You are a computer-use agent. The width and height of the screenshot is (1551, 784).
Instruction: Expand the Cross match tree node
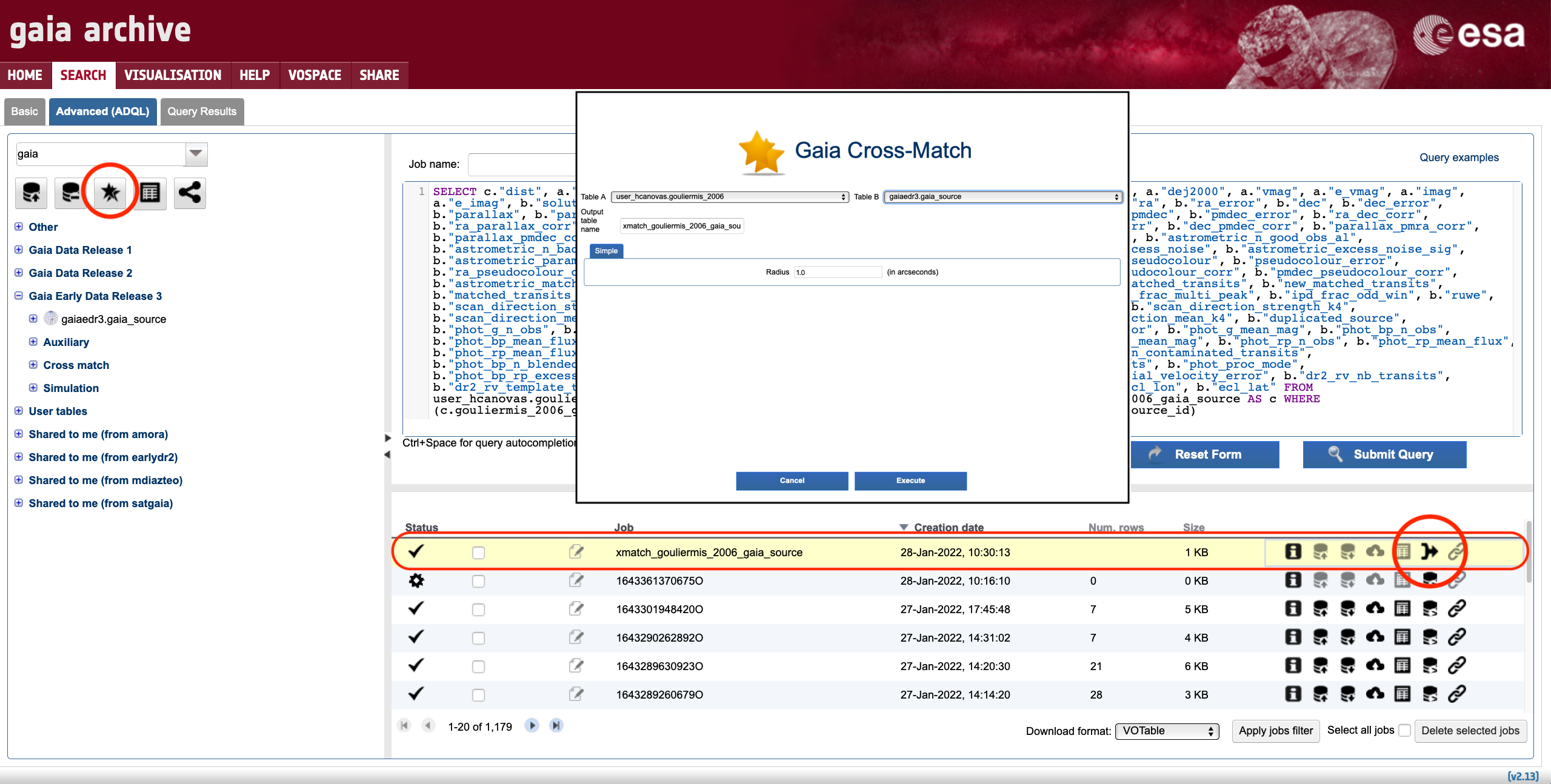point(33,365)
